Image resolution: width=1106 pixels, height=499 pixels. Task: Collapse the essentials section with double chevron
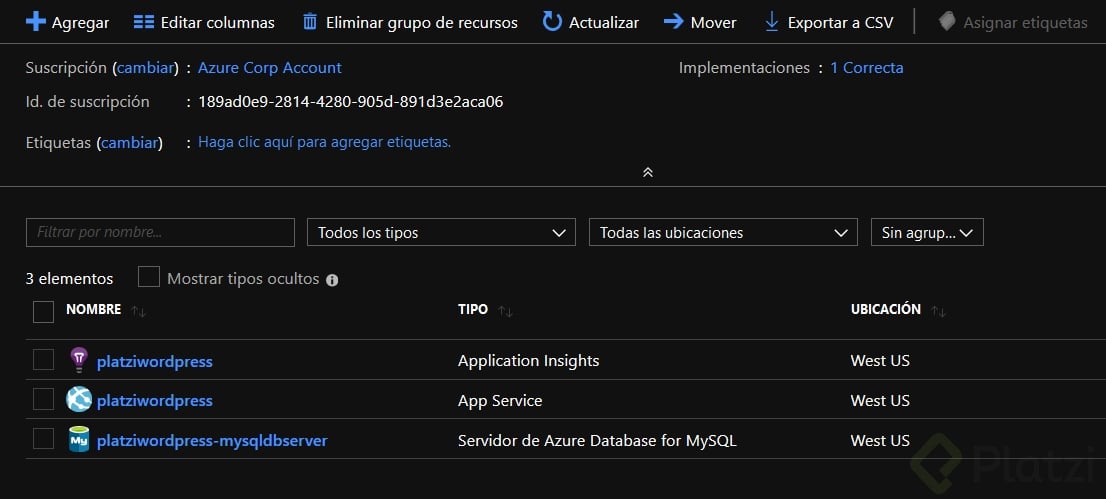click(648, 172)
